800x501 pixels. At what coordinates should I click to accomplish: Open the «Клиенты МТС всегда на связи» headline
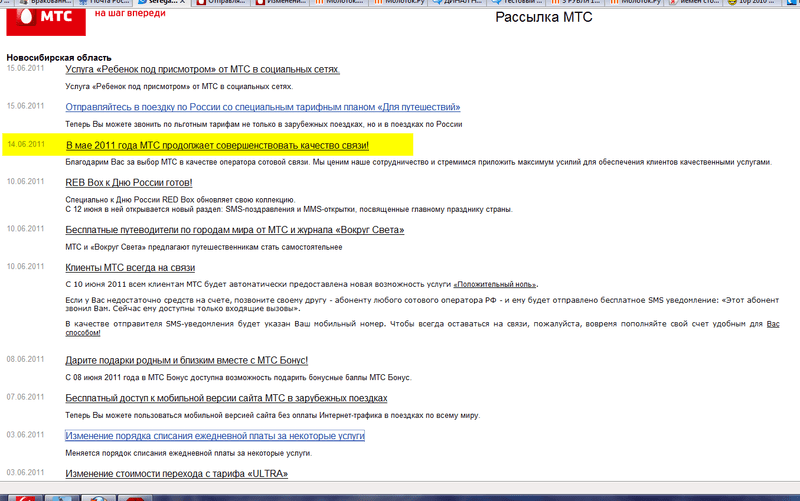tap(129, 267)
